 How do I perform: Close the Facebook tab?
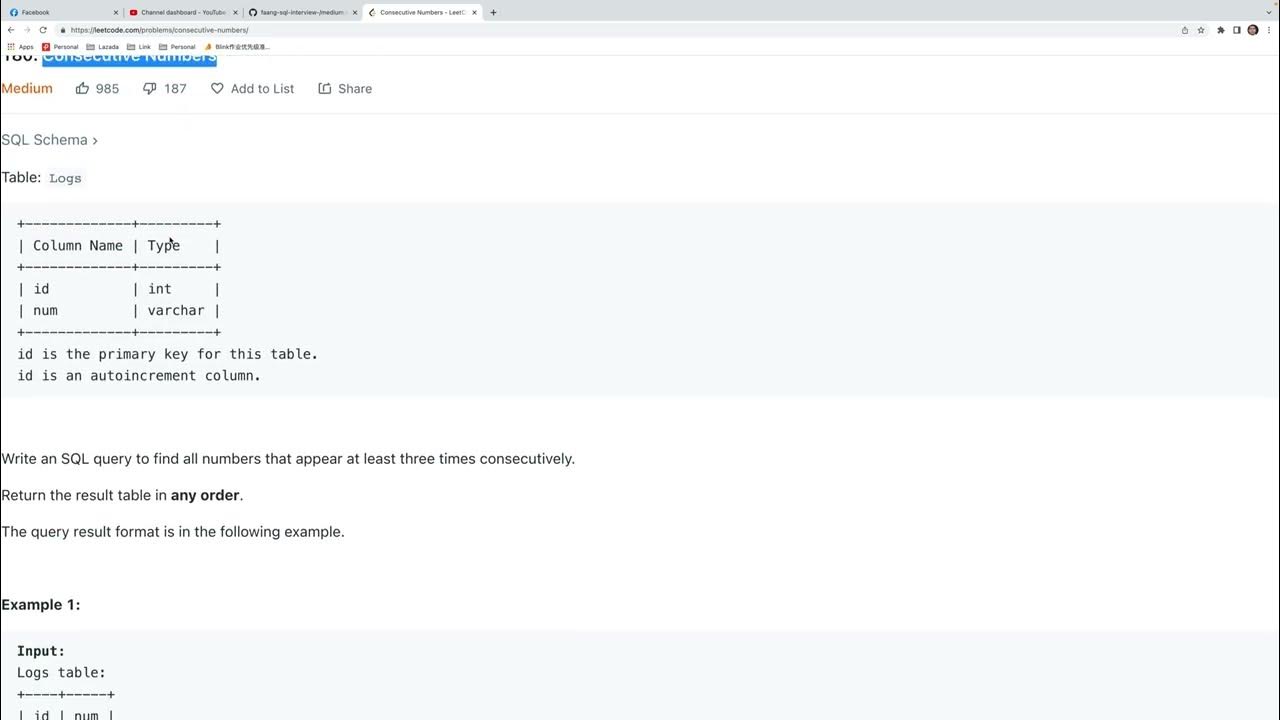pos(116,12)
